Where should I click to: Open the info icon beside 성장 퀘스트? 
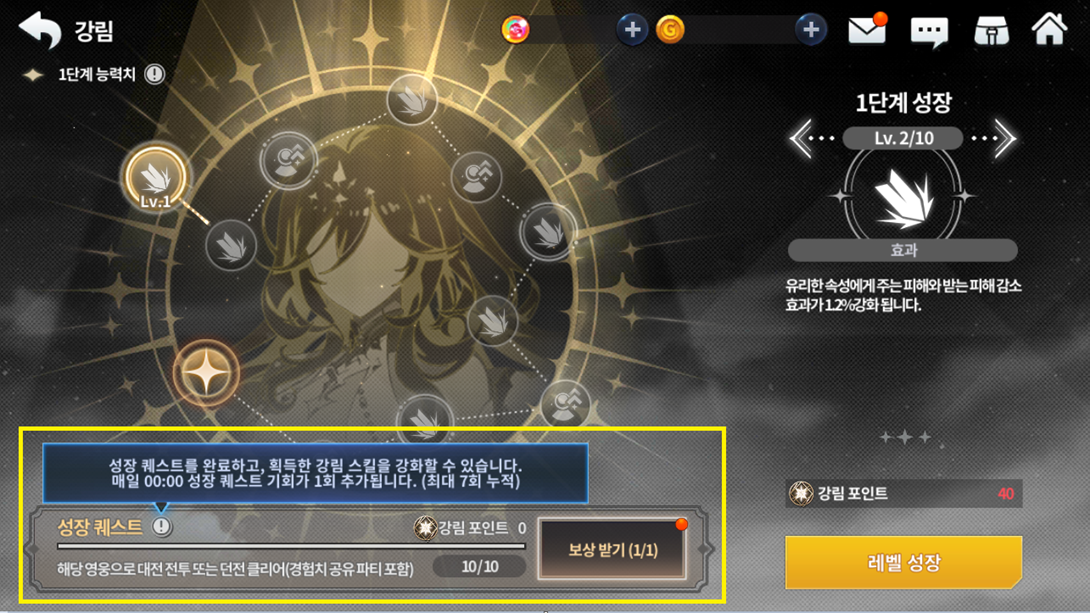161,527
